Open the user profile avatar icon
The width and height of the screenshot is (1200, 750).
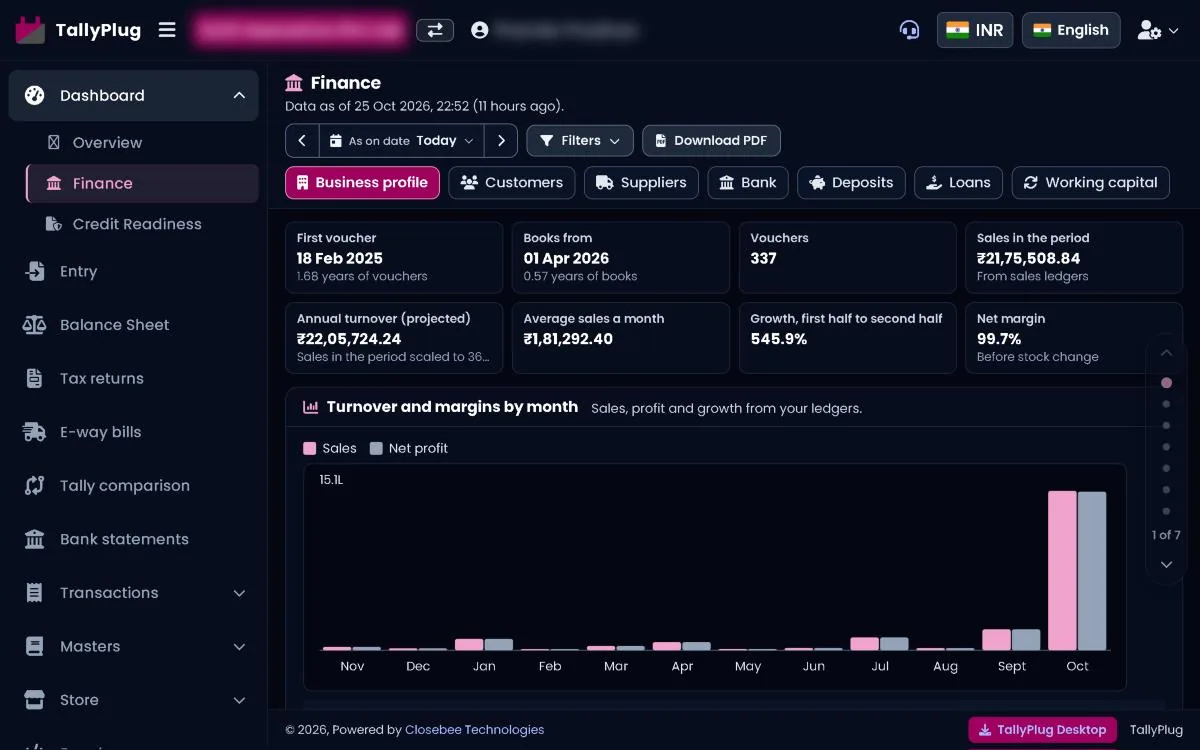point(480,30)
